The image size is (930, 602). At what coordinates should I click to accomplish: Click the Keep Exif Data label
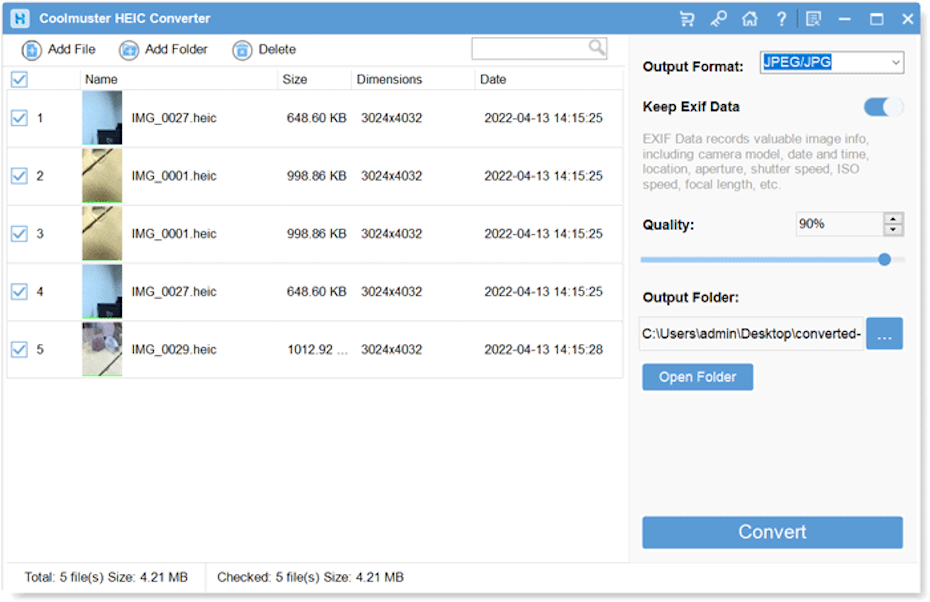pyautogui.click(x=691, y=107)
